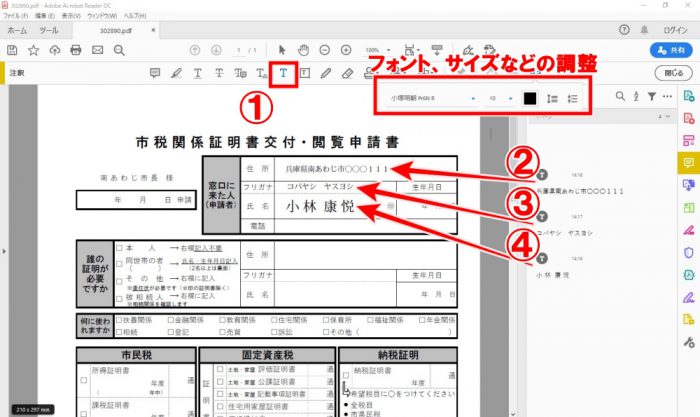Switch to the ツール tab
700x417 pixels.
tap(49, 30)
